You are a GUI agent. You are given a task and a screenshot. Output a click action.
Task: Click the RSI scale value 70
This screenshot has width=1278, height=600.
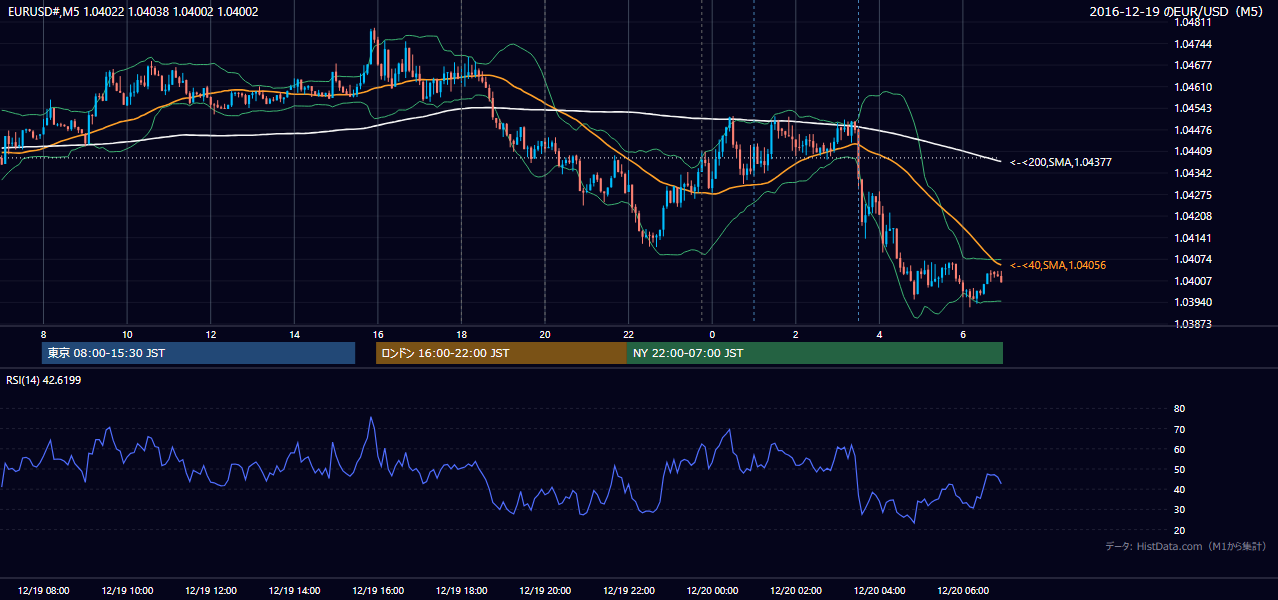(1179, 429)
